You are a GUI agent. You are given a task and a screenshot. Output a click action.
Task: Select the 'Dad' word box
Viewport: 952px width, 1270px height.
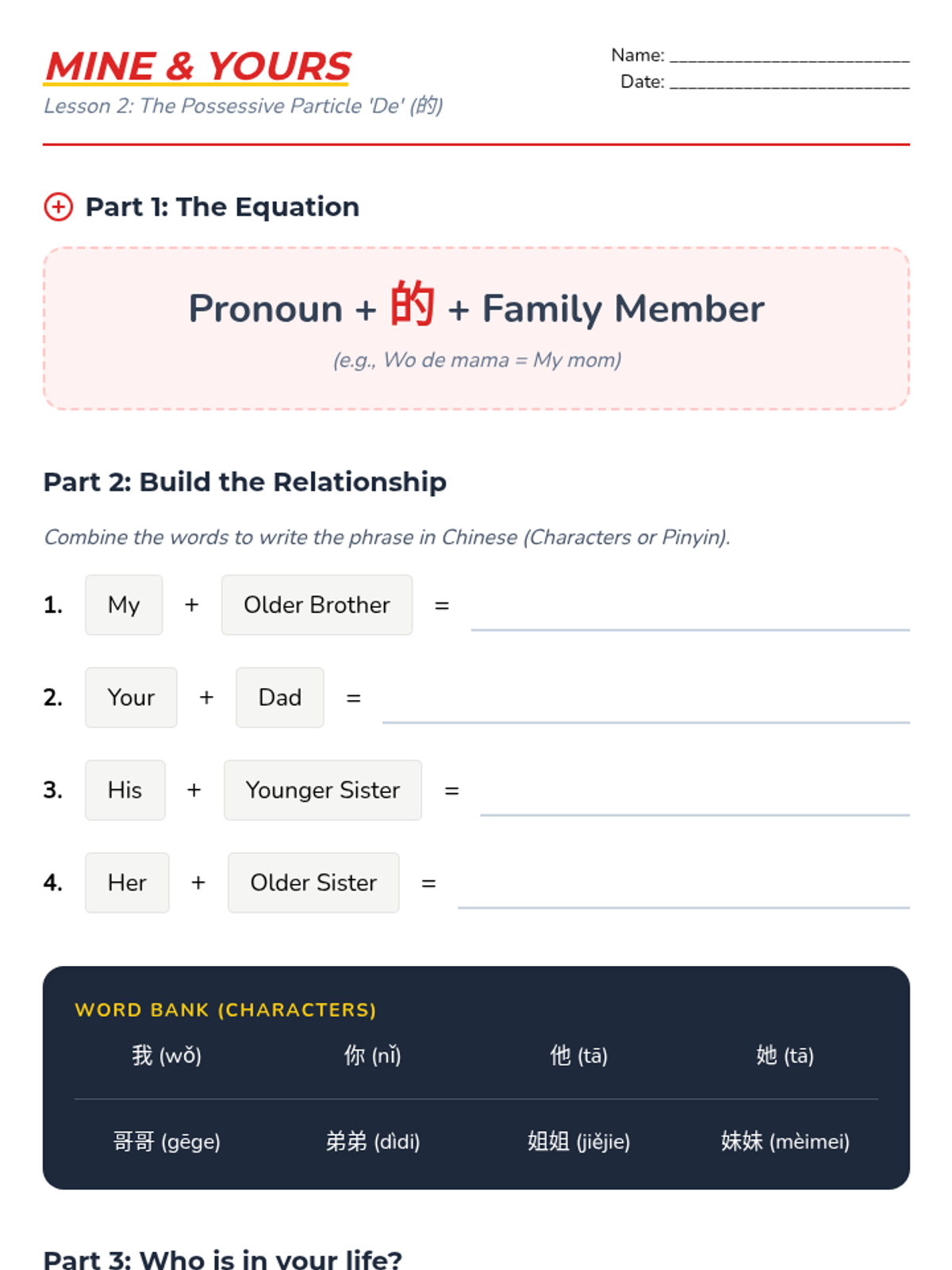pos(280,698)
